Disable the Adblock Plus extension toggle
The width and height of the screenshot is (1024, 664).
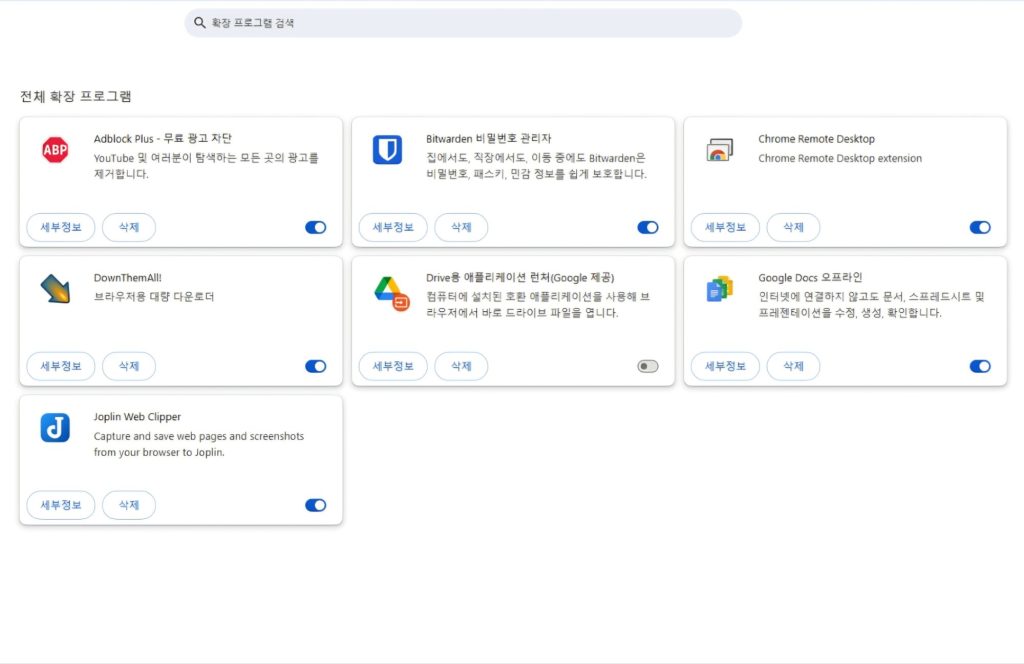pyautogui.click(x=315, y=227)
